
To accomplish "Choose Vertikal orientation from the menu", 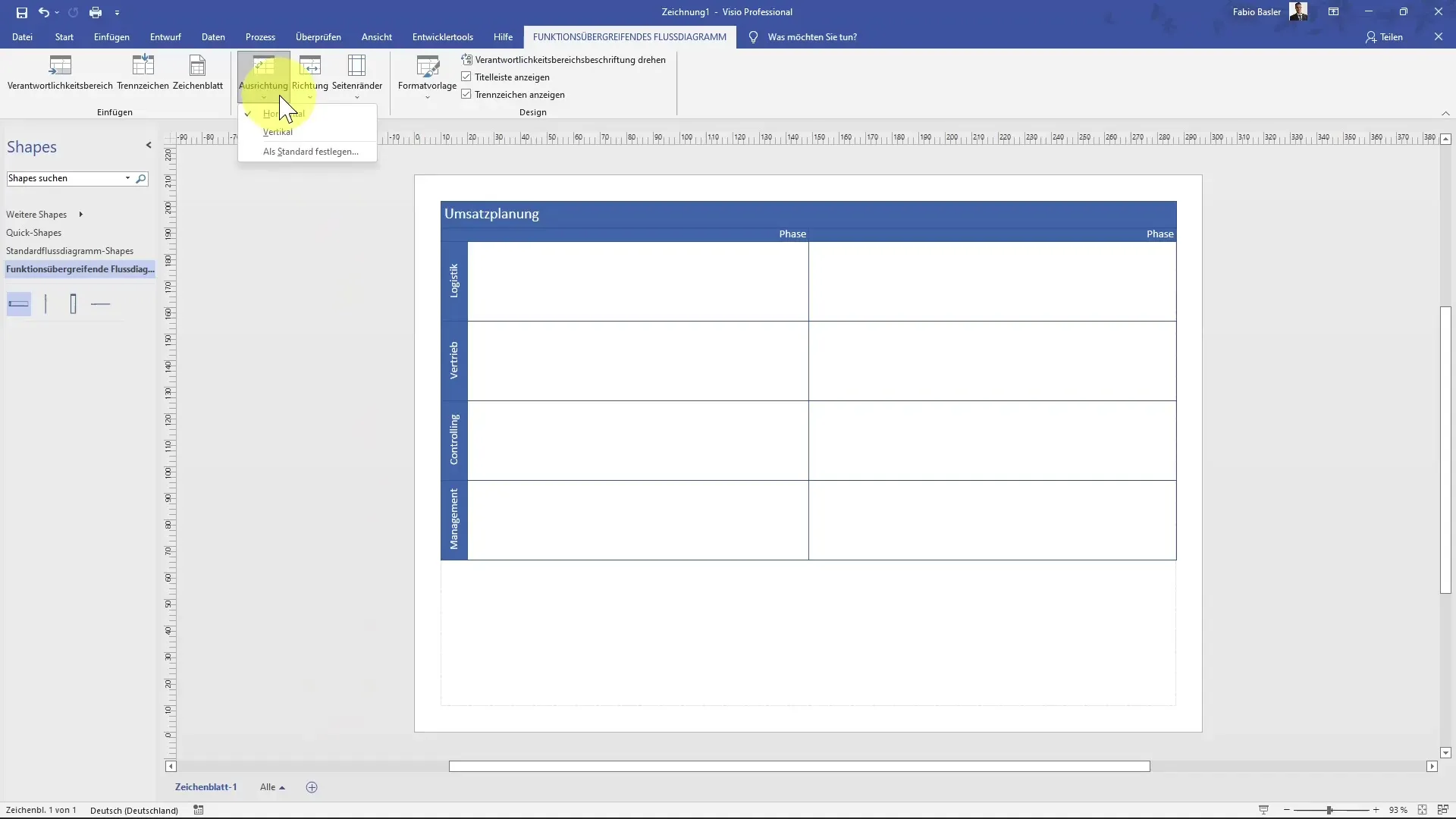I will point(307,132).
